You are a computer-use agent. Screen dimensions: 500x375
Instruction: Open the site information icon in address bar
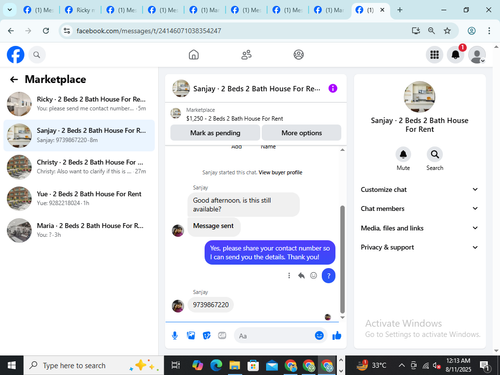click(x=67, y=31)
